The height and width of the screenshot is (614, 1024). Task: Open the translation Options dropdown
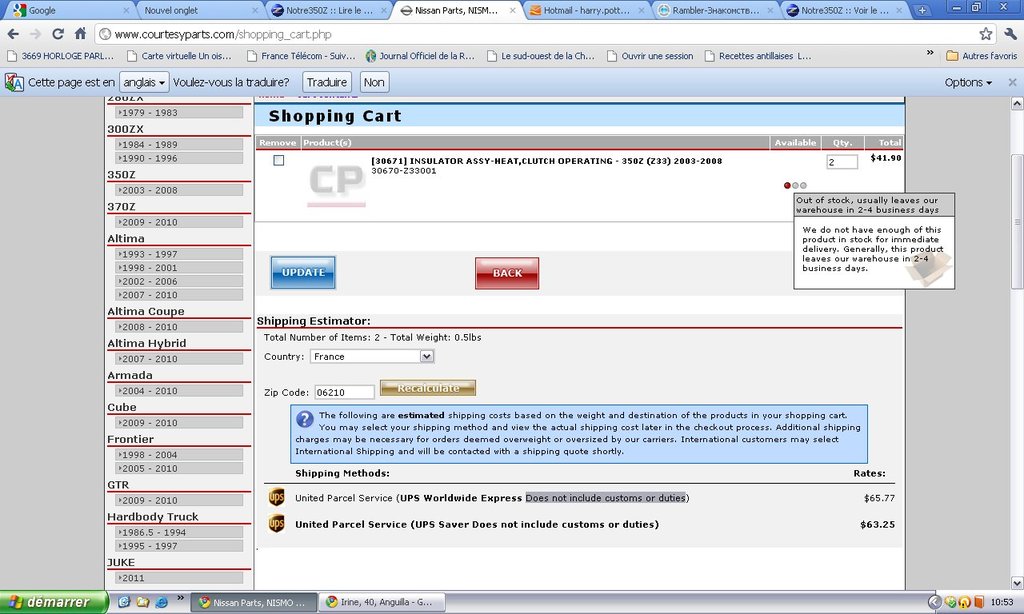tap(968, 82)
